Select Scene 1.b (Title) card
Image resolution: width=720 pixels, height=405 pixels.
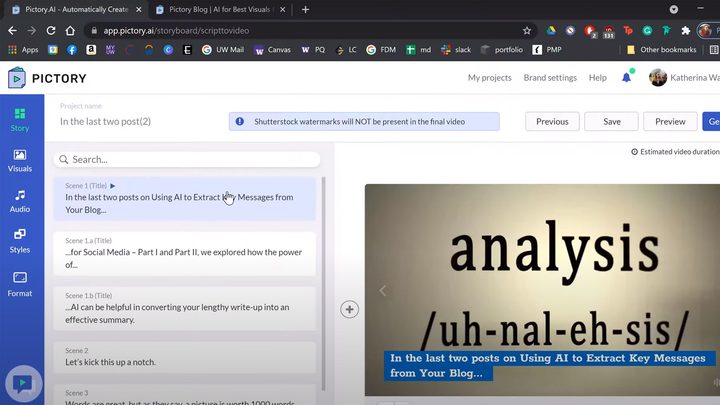(x=185, y=309)
